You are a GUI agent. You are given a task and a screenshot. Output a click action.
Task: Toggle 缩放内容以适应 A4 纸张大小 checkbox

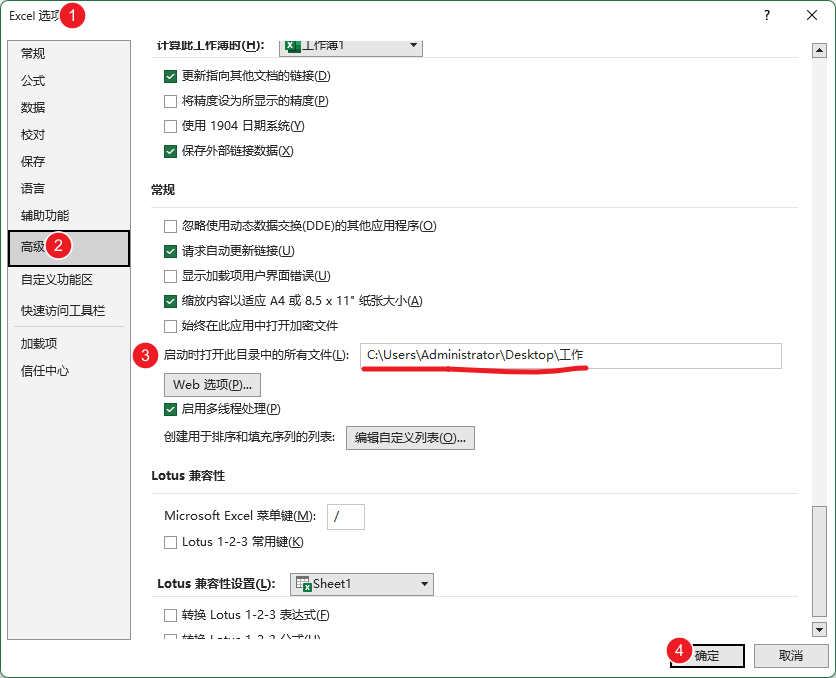click(170, 301)
